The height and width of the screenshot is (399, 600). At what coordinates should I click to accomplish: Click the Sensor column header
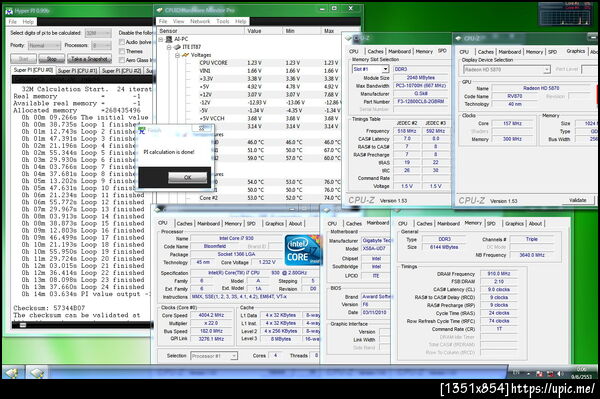201,31
